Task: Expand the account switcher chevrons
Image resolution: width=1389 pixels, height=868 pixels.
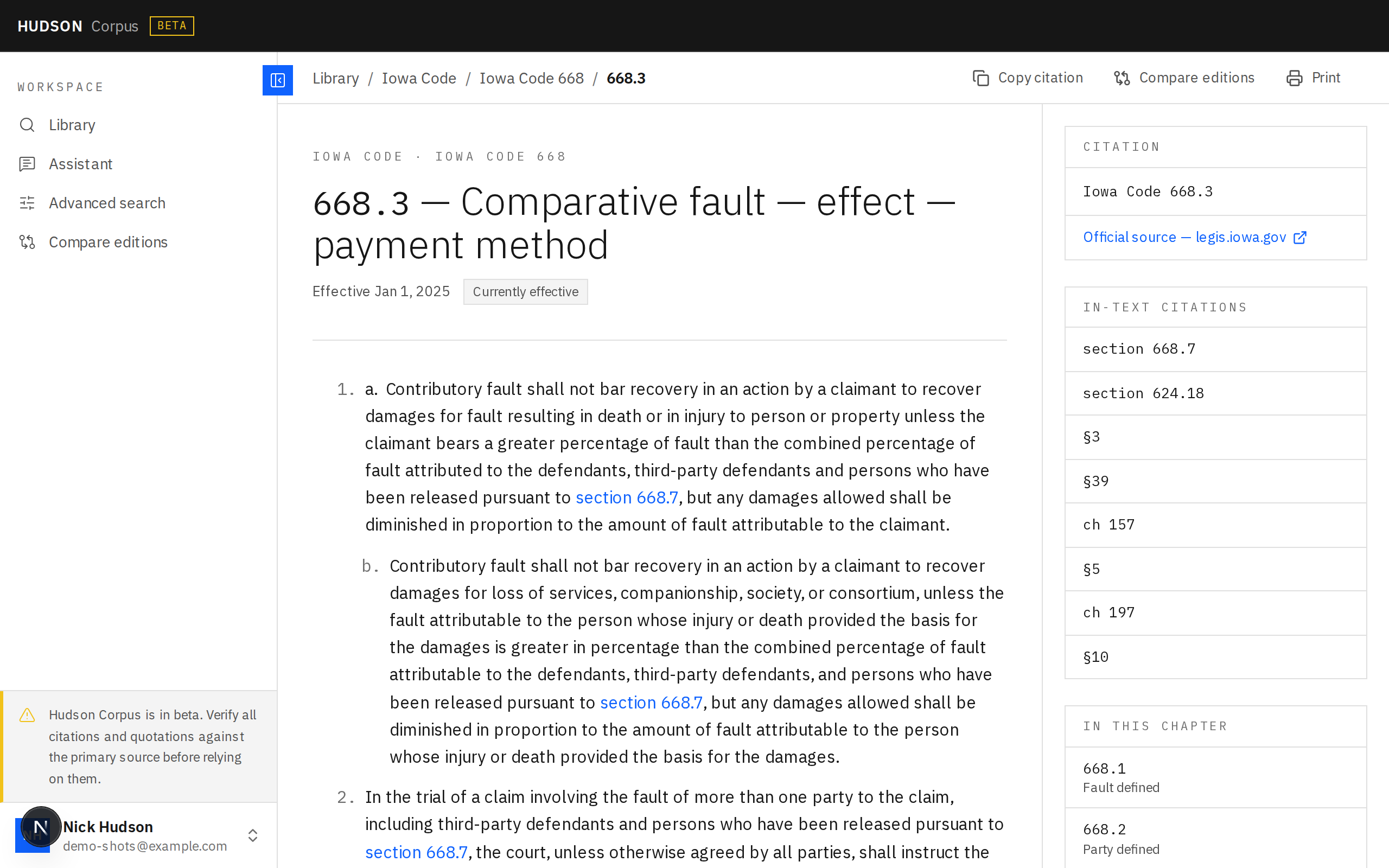Action: [252, 835]
